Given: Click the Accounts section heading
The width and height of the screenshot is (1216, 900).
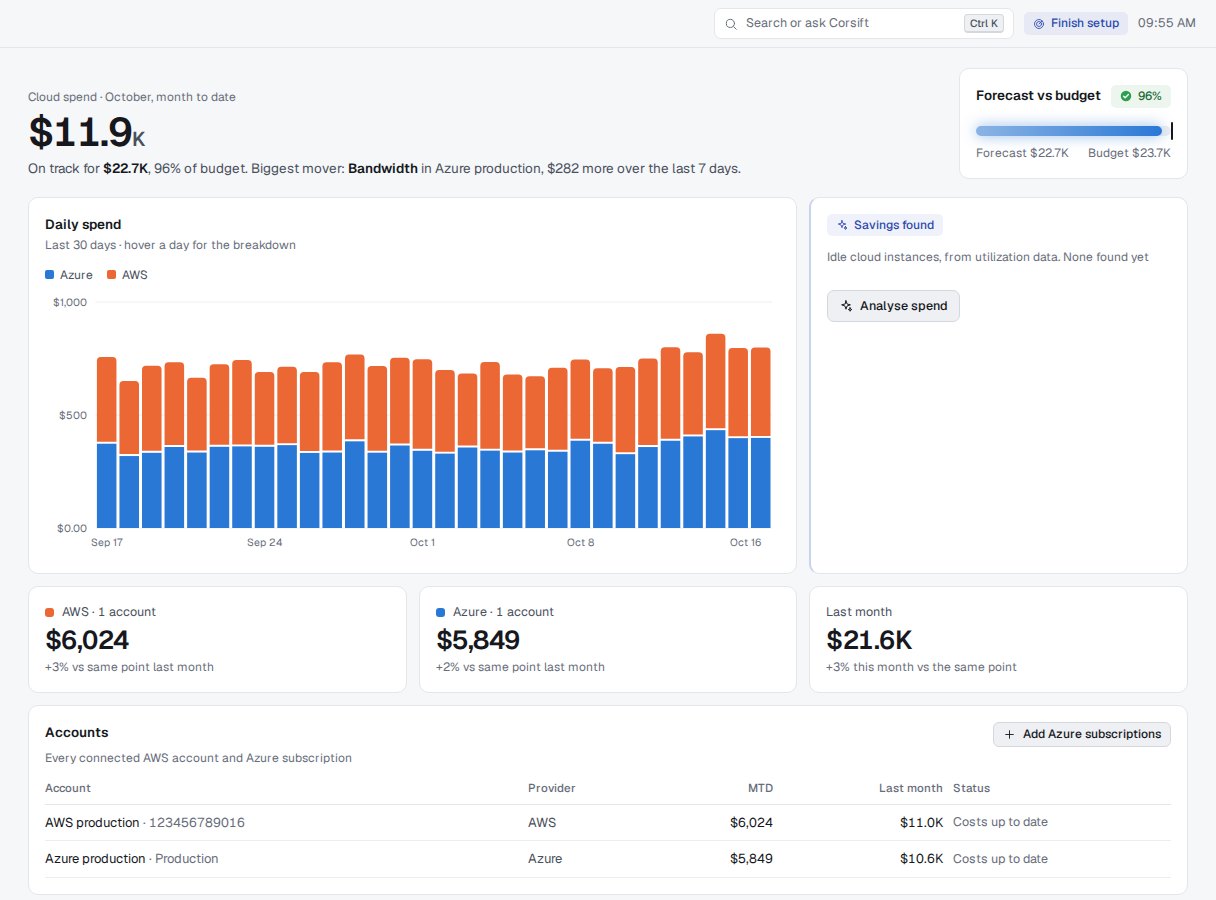Looking at the screenshot, I should (77, 733).
